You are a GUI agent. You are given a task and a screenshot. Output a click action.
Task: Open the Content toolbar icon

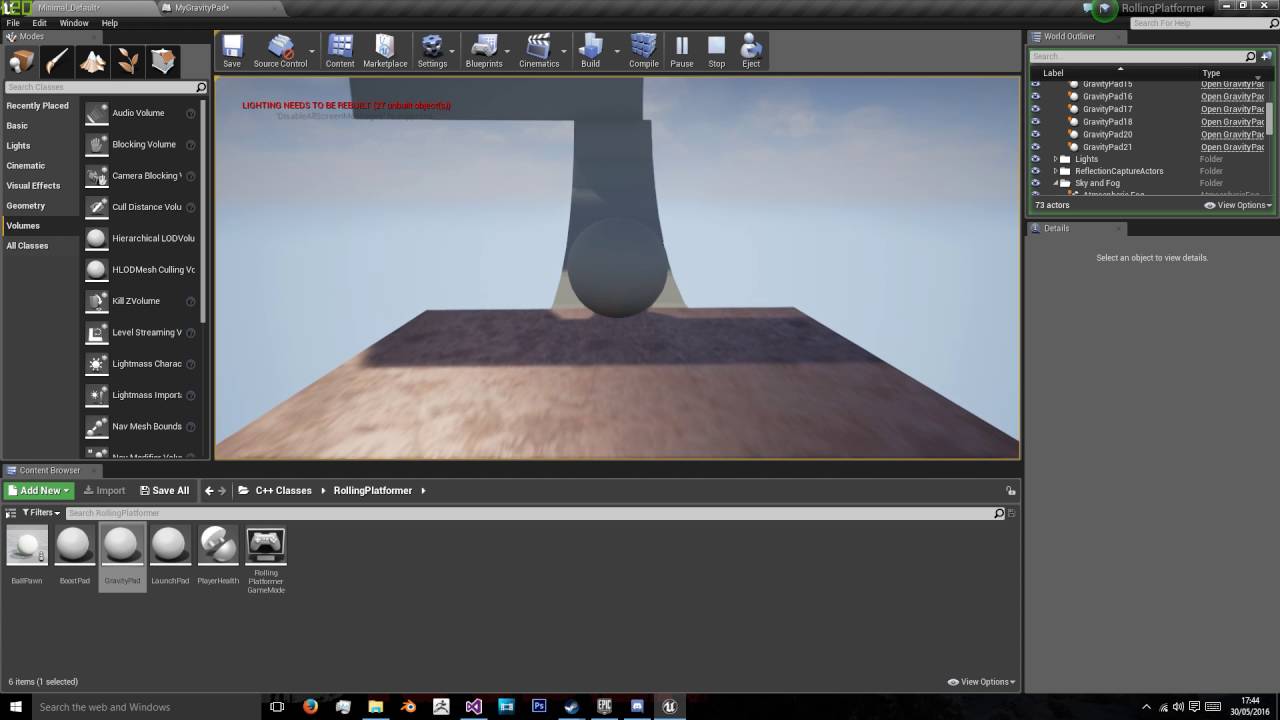click(340, 51)
